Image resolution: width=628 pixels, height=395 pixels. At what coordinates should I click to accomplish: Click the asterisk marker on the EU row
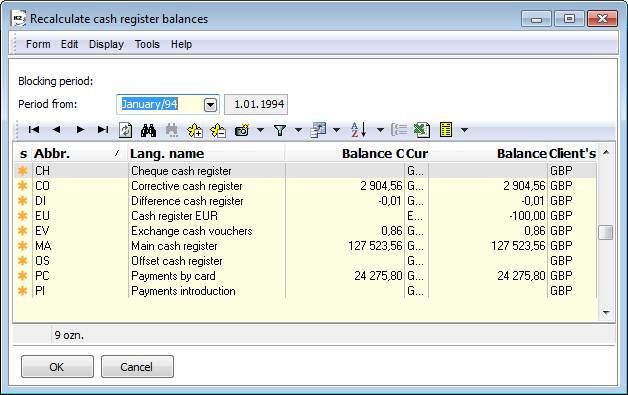tap(23, 216)
